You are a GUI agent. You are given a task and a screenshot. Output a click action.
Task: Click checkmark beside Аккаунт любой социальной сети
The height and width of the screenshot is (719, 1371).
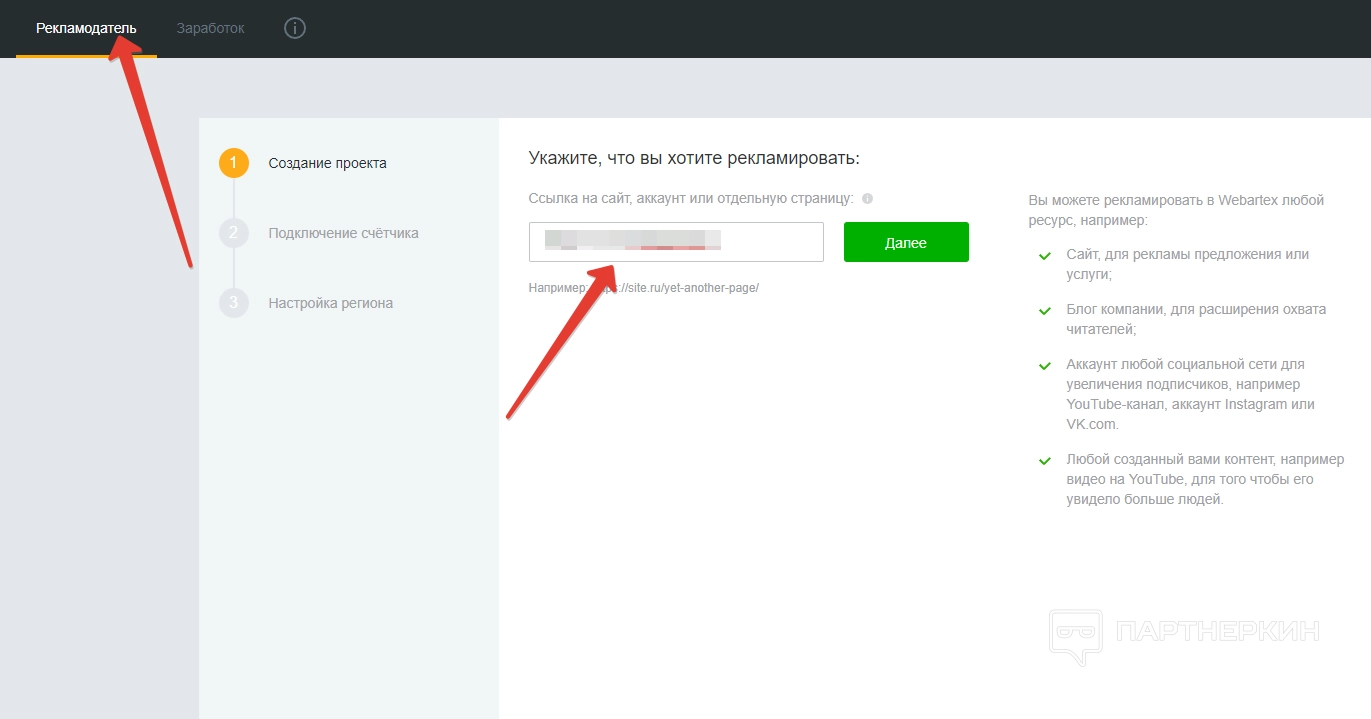coord(1045,366)
